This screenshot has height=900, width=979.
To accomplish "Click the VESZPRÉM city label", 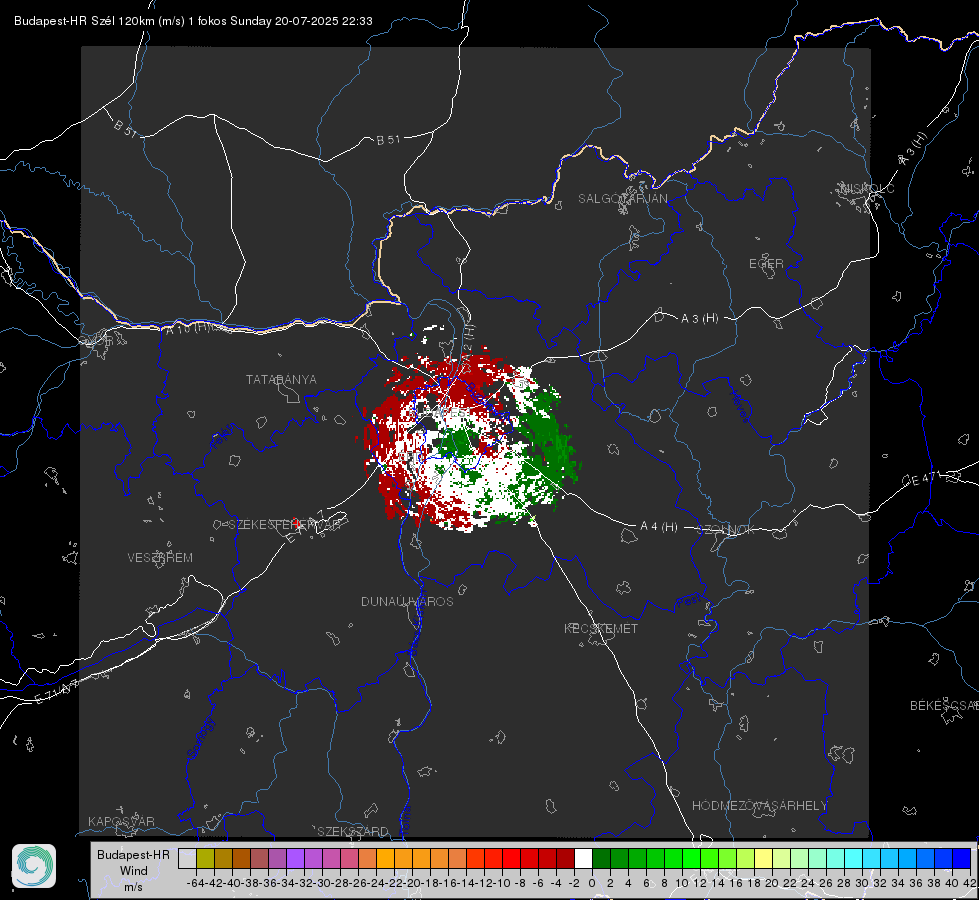I will [160, 557].
